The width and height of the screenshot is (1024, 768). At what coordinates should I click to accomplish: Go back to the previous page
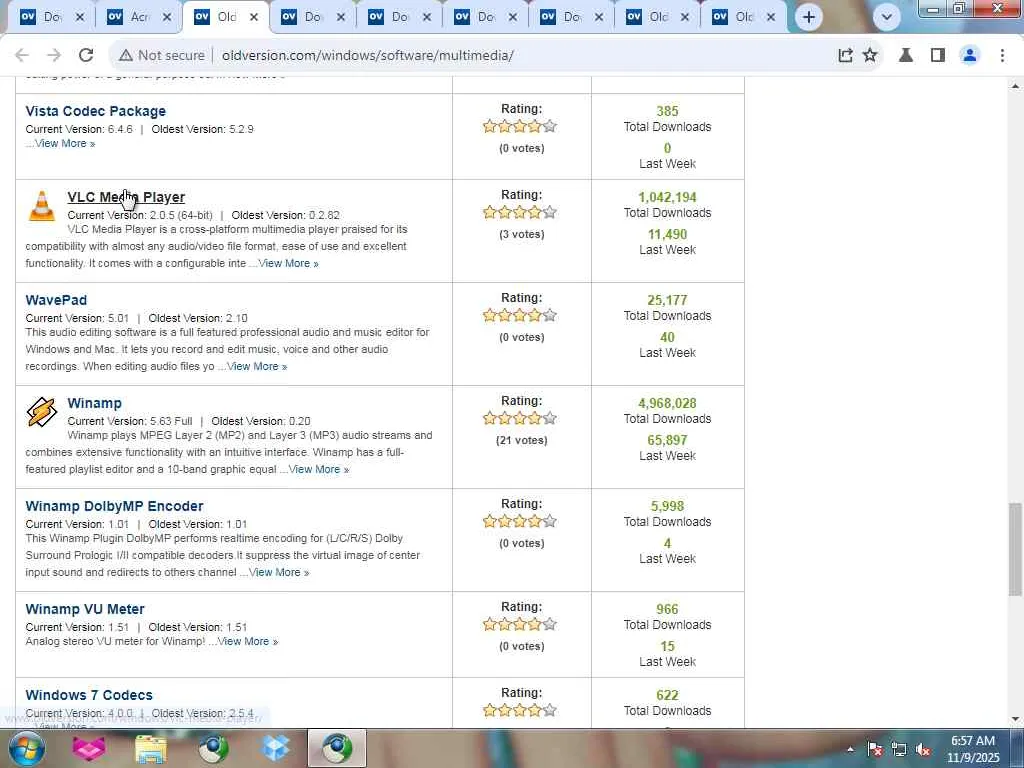[22, 56]
